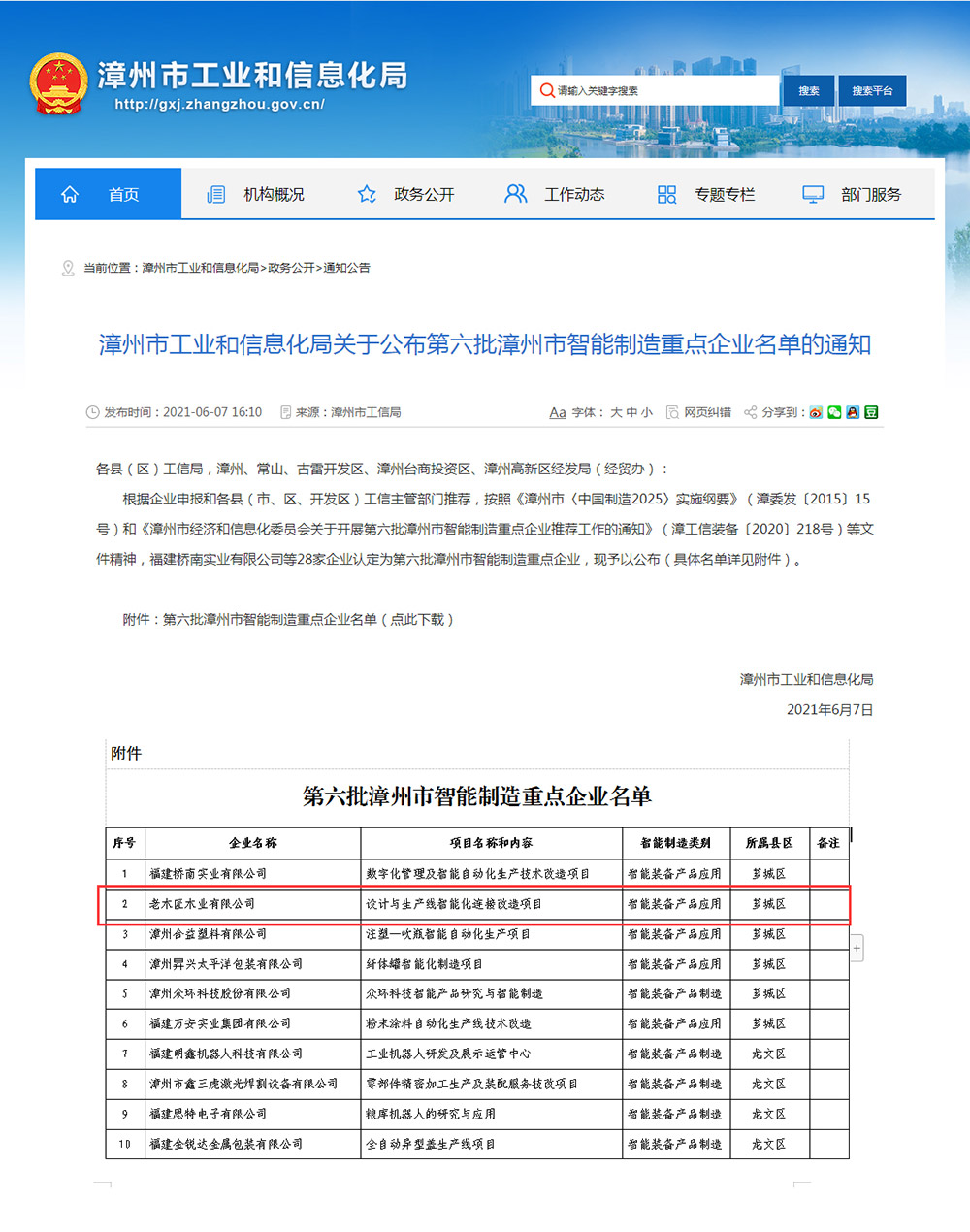This screenshot has width=970, height=1232.
Task: Click the monitor icon next to 部门服务
Action: pyautogui.click(x=812, y=193)
